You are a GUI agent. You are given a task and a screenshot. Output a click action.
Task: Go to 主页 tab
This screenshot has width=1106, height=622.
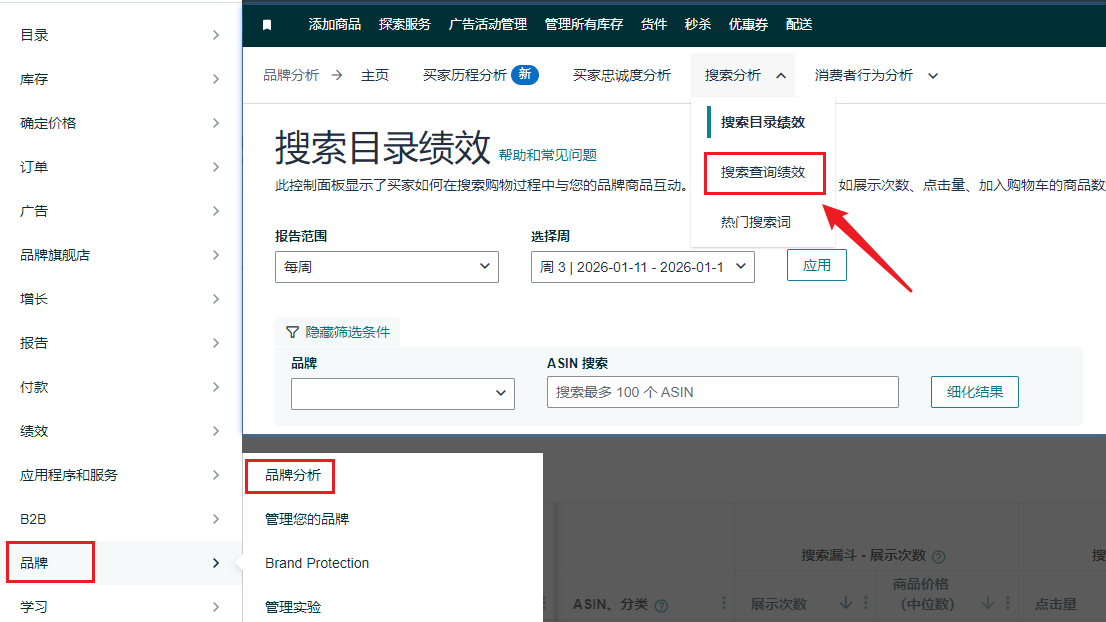[x=375, y=75]
